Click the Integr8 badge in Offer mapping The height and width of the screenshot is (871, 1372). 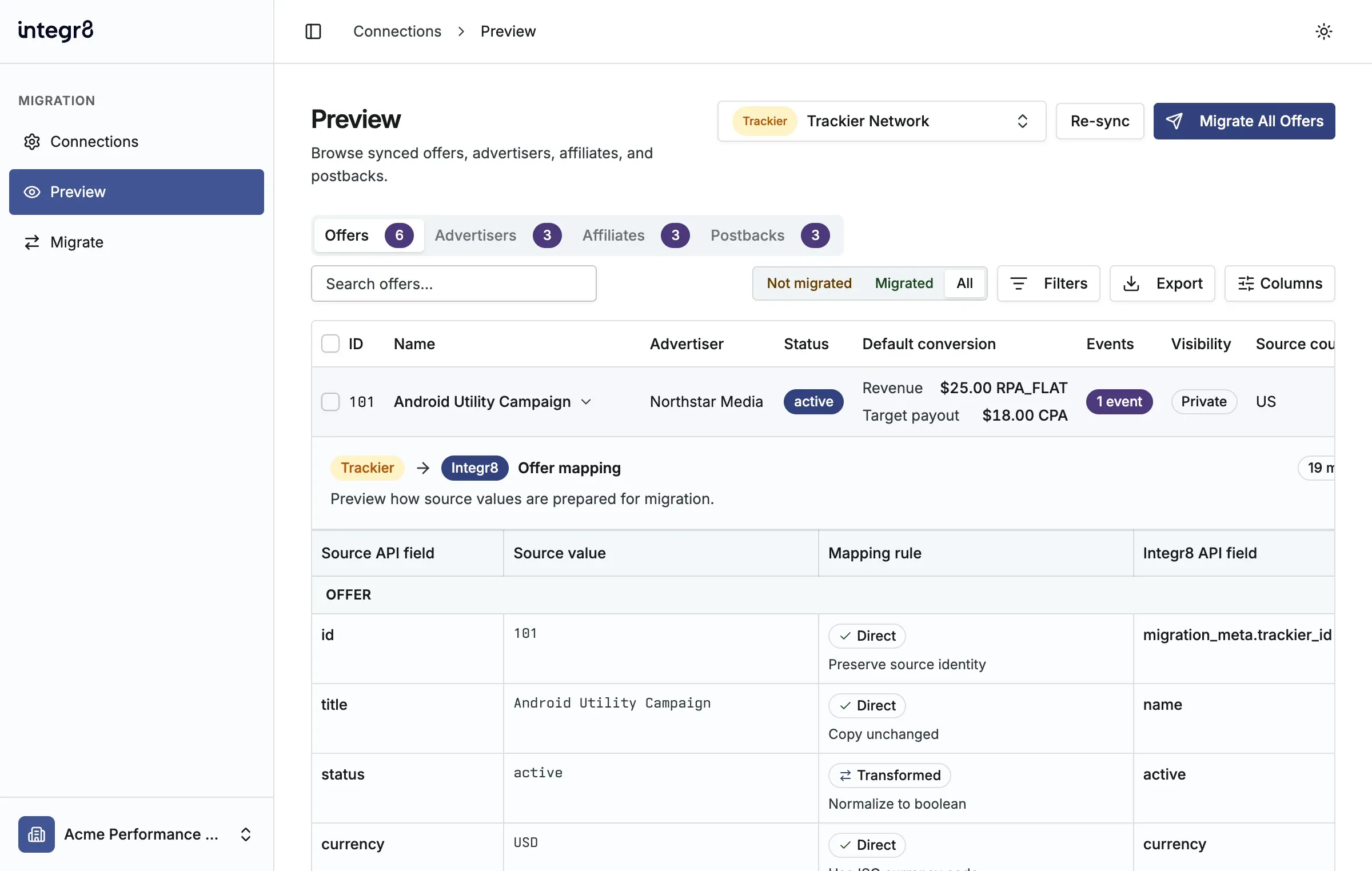[474, 468]
